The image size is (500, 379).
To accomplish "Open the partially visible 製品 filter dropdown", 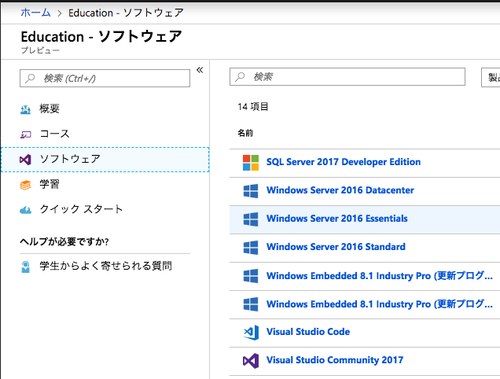I will click(x=491, y=78).
